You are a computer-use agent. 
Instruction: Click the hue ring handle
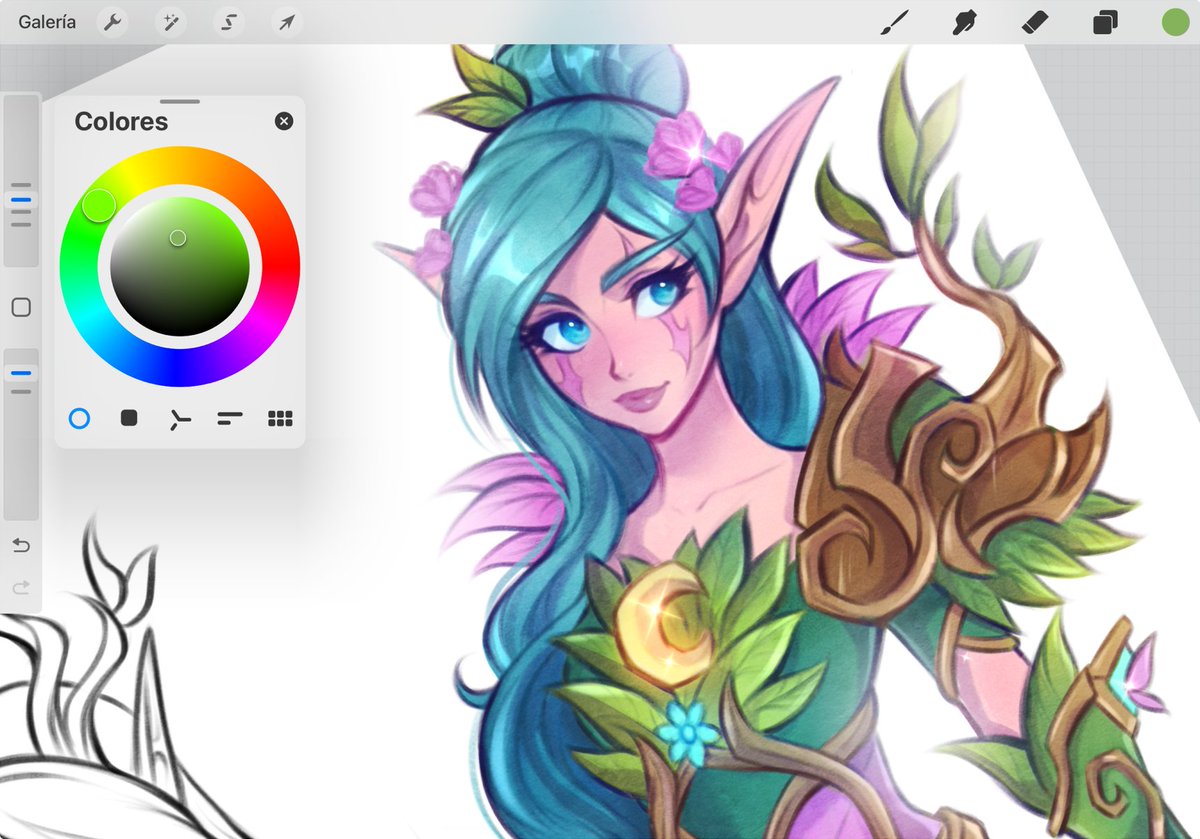(x=99, y=205)
